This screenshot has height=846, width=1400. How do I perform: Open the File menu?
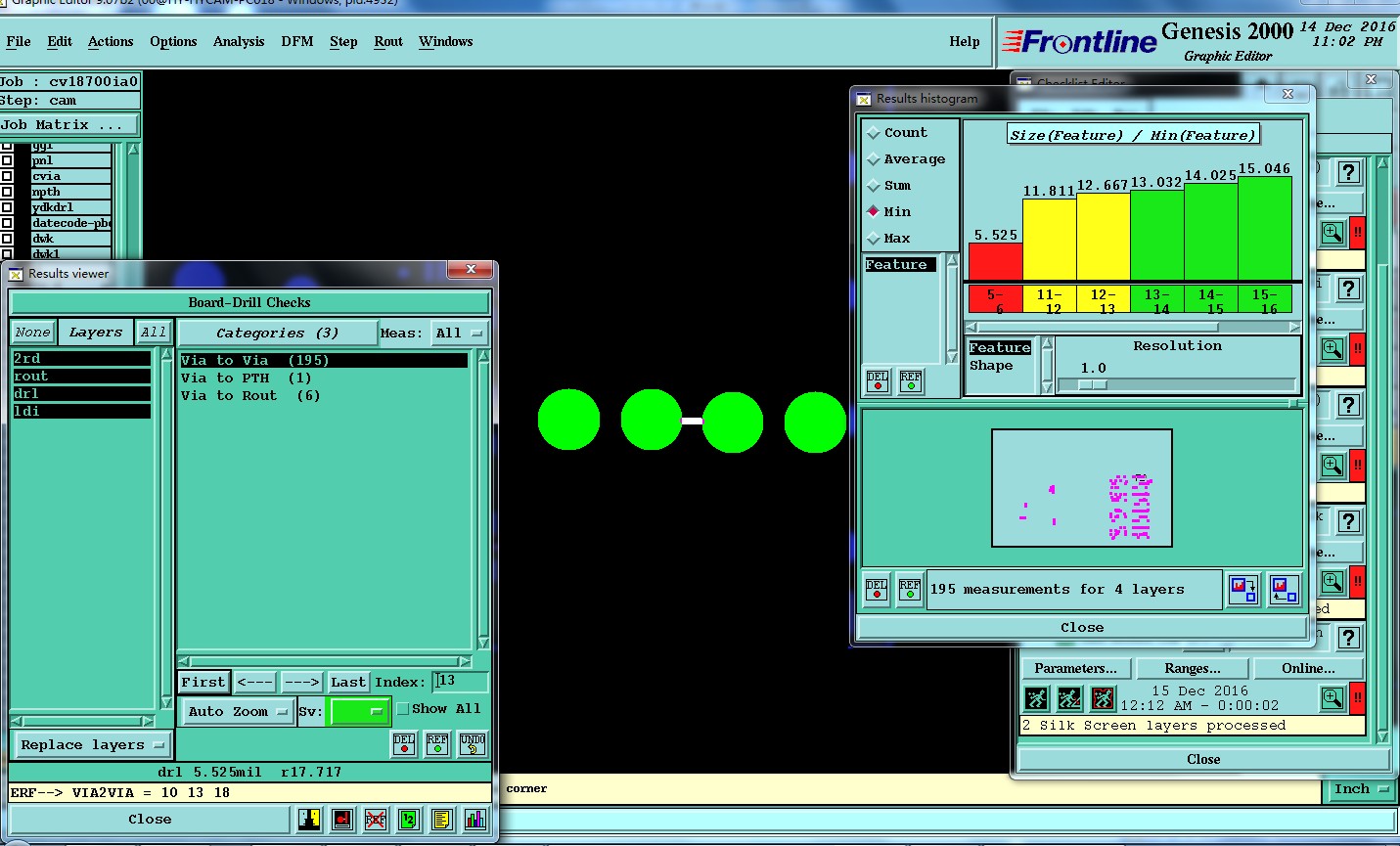pos(19,42)
